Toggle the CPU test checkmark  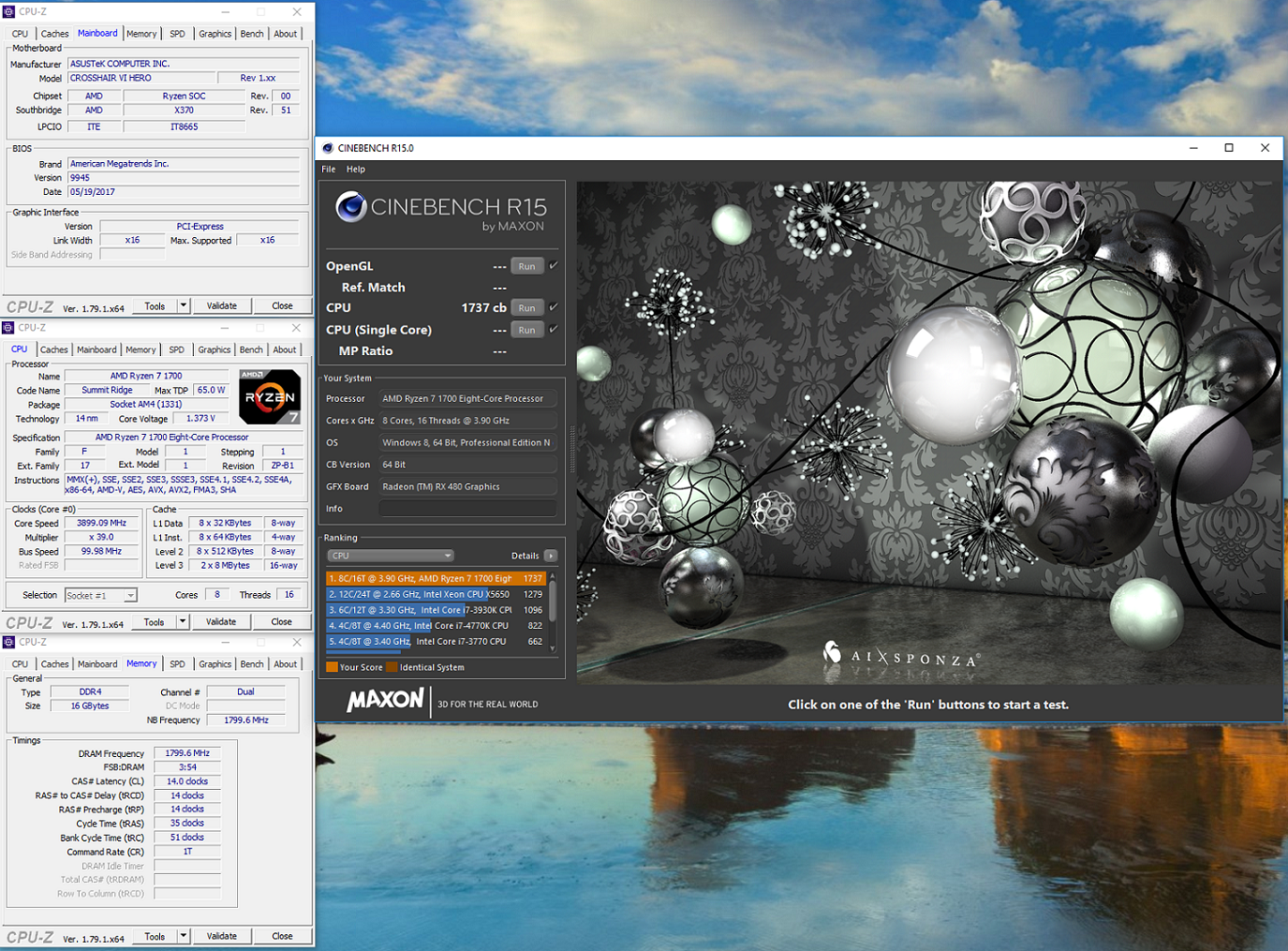point(554,307)
